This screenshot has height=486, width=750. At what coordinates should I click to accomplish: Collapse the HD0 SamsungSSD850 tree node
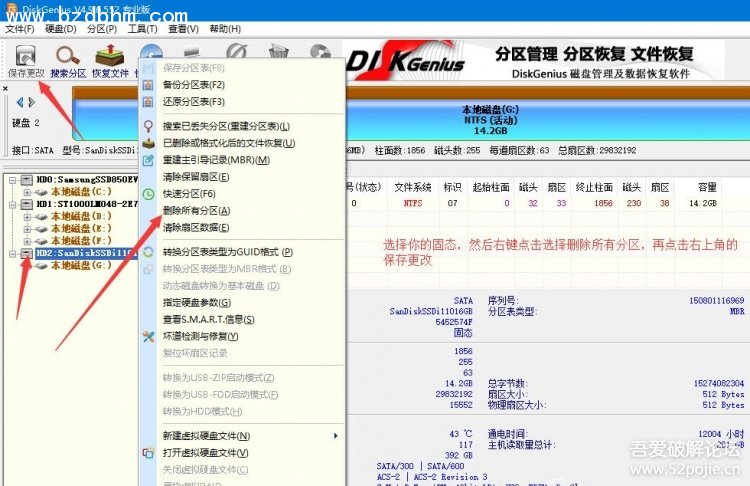click(x=13, y=180)
